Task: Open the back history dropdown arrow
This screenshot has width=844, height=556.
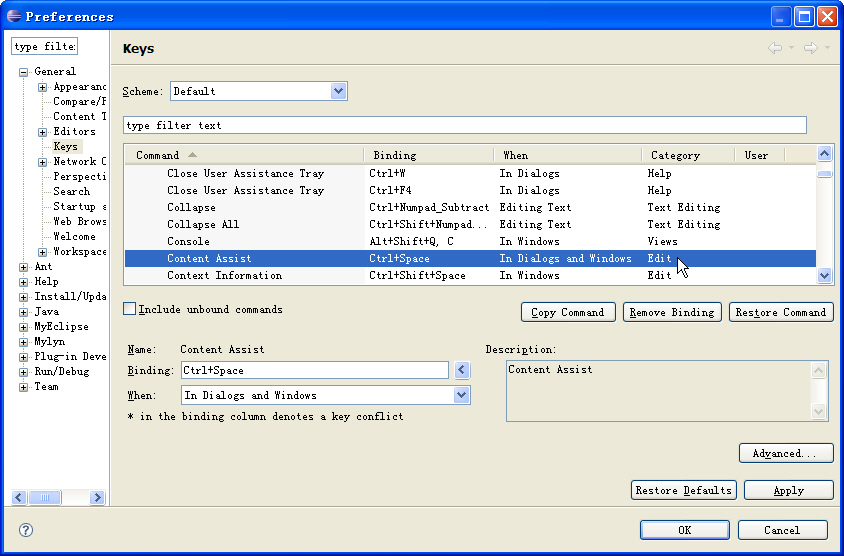Action: coord(791,48)
